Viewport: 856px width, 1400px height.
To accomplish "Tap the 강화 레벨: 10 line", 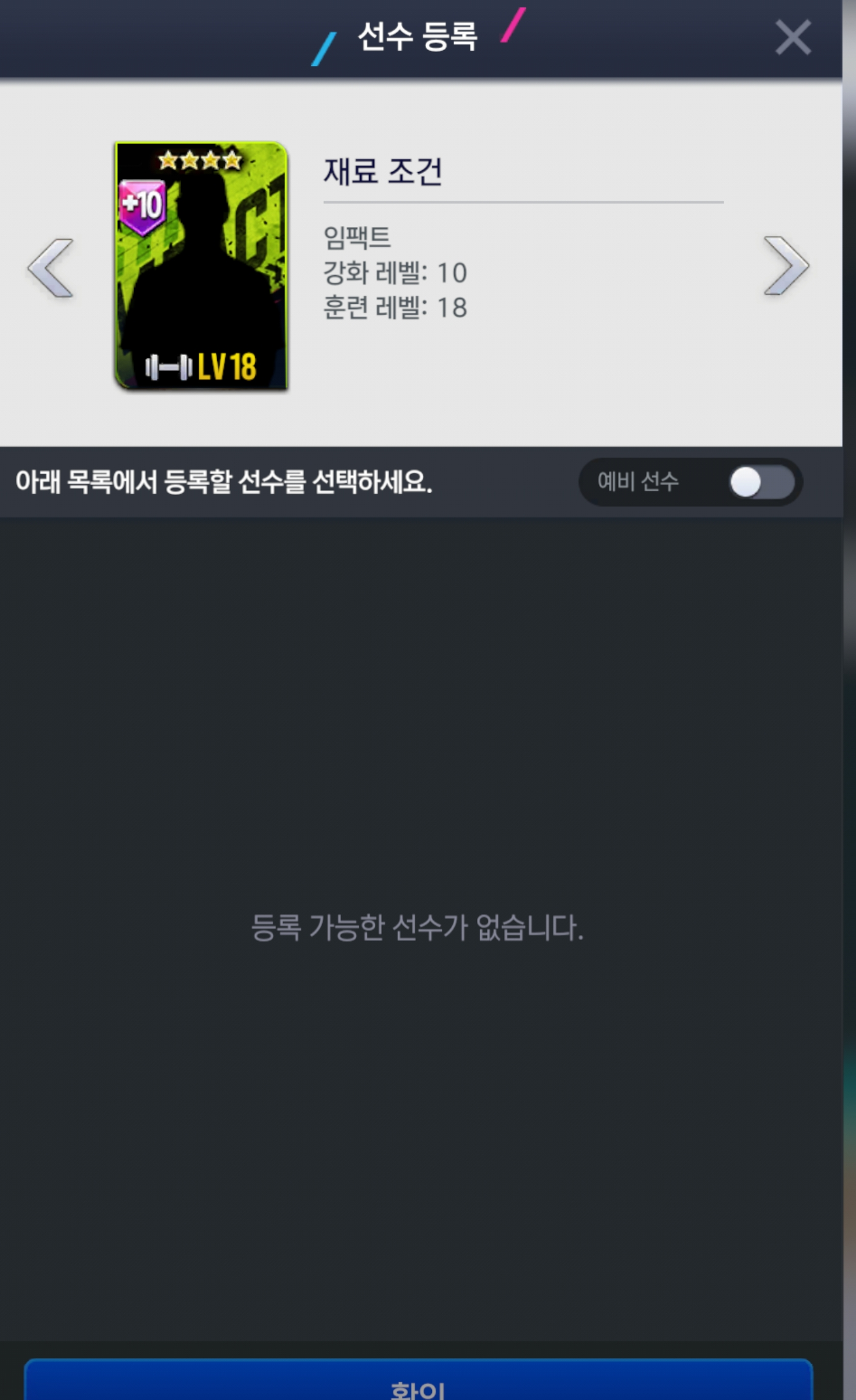I will coord(395,273).
